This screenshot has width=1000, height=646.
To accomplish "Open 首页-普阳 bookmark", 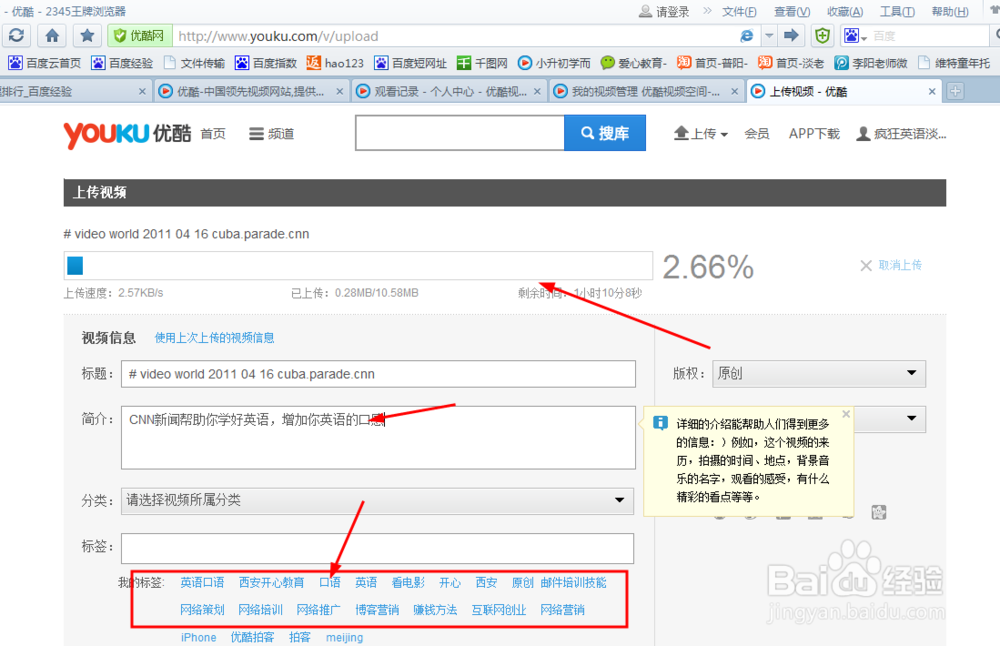I will pyautogui.click(x=712, y=62).
